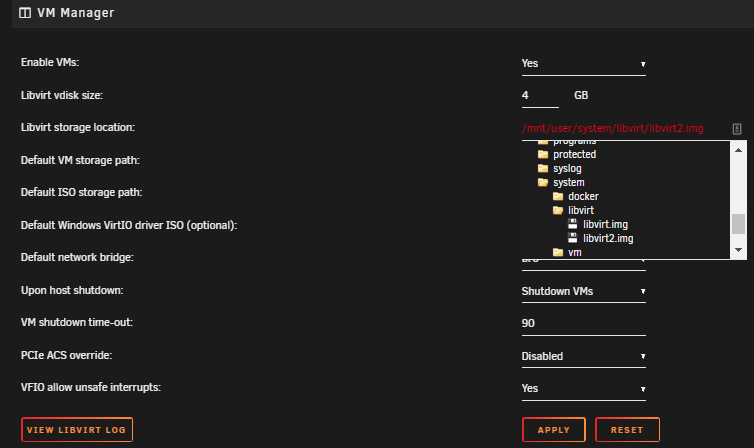The width and height of the screenshot is (754, 448).
Task: Choose libvirt2.img file in tree
Action: [x=608, y=238]
